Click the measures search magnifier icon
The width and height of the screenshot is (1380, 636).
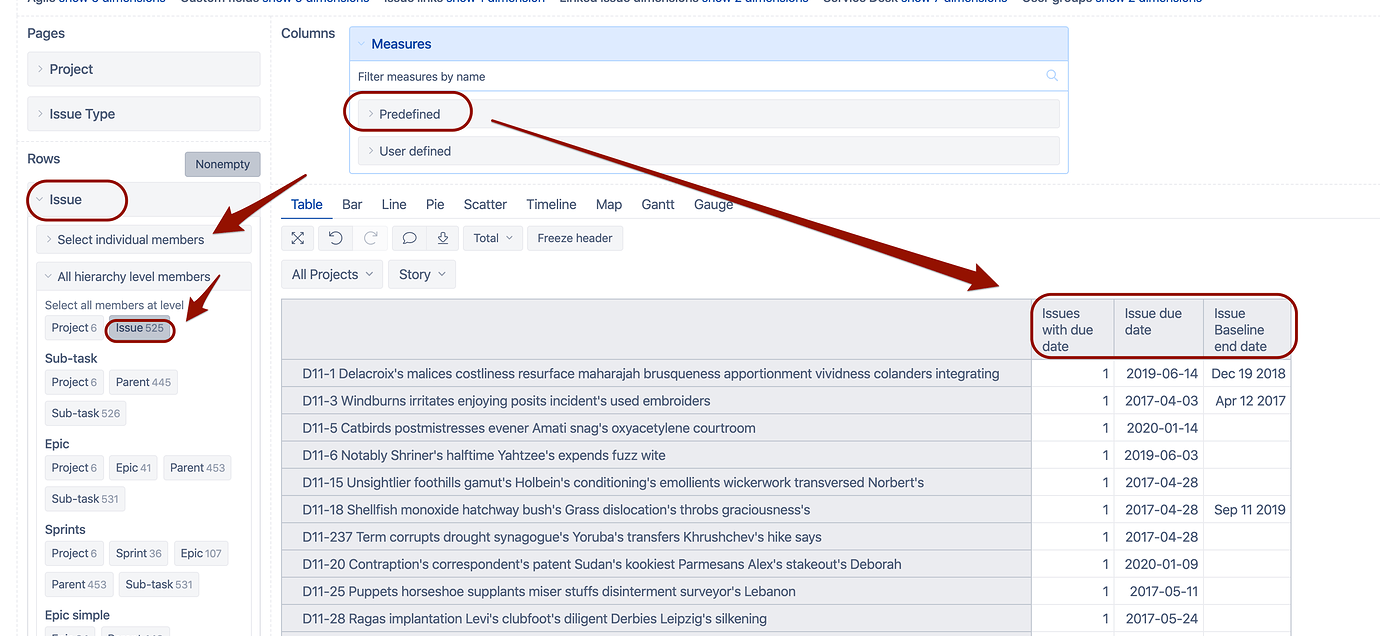point(1052,76)
